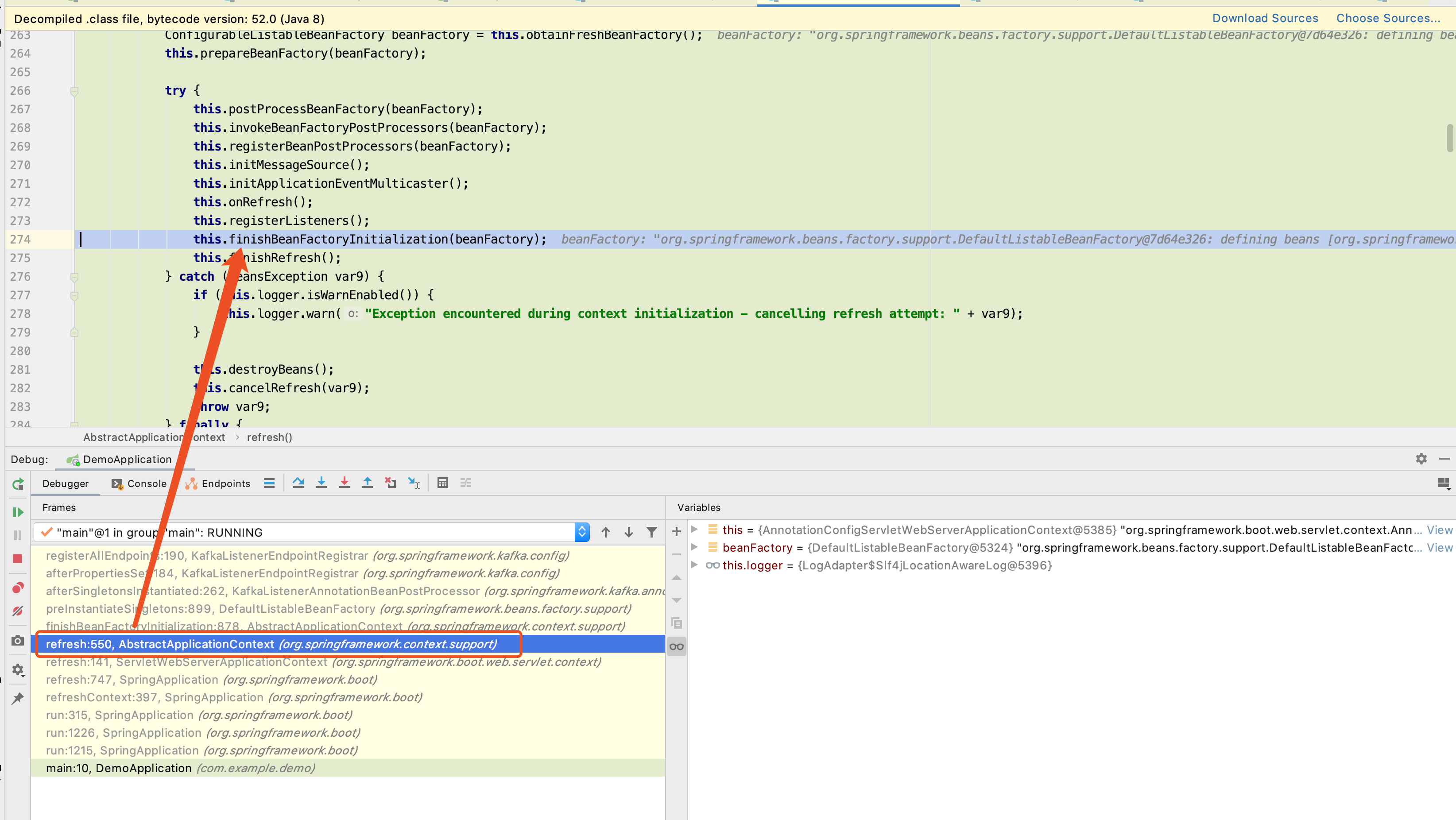1456x820 pixels.
Task: Click the Pause Program icon
Action: [18, 535]
